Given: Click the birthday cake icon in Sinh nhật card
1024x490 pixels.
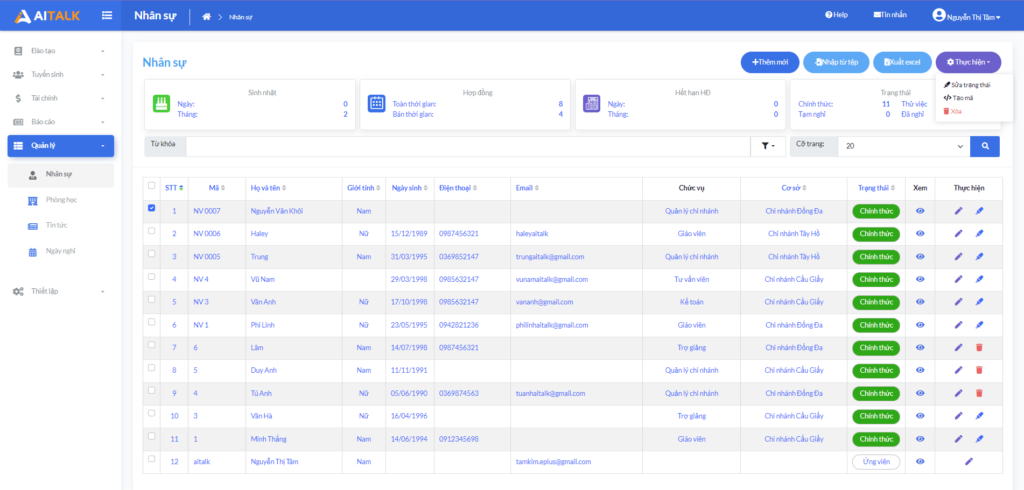Looking at the screenshot, I should tap(161, 104).
